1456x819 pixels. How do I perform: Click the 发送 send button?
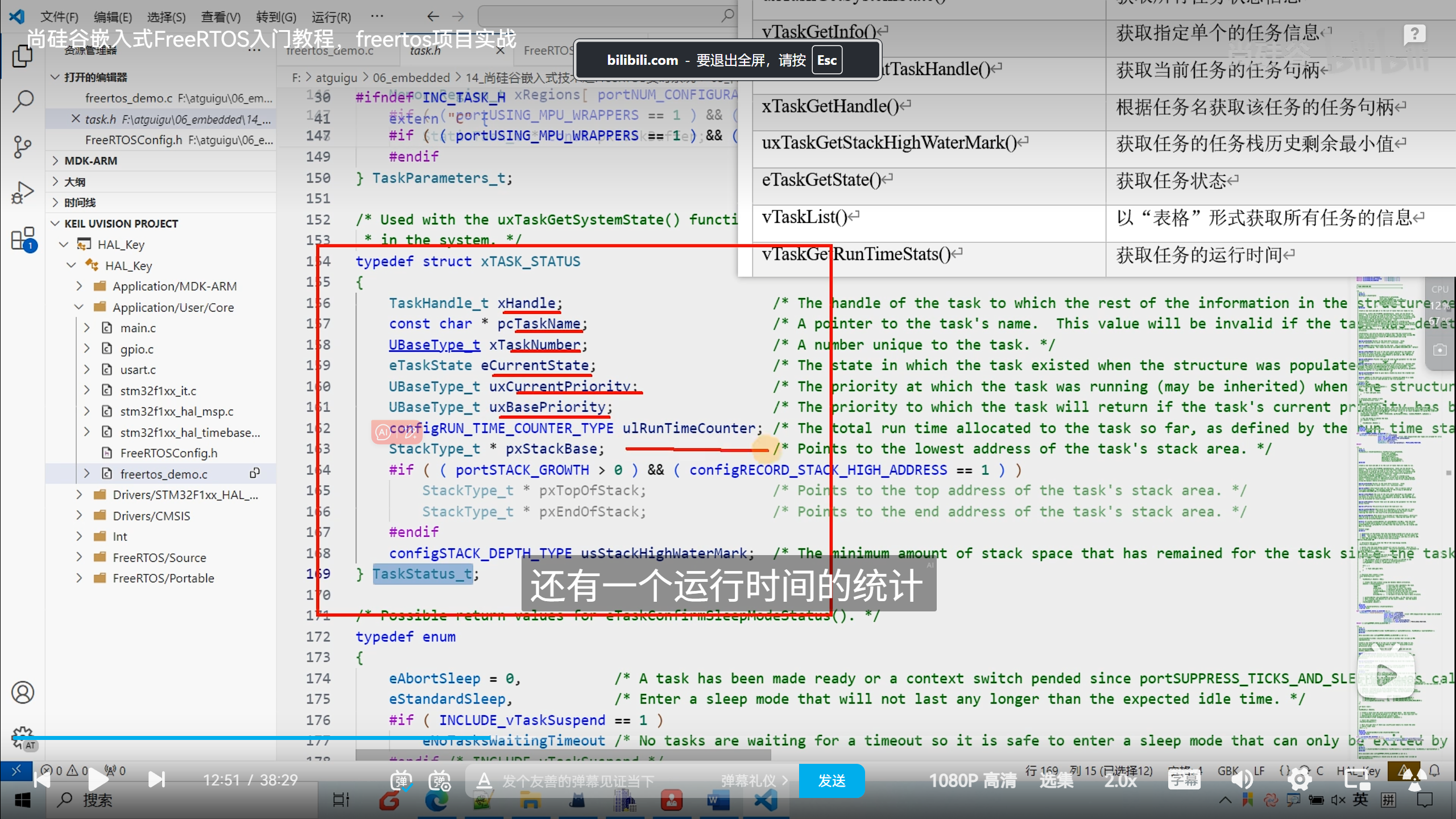pyautogui.click(x=832, y=780)
